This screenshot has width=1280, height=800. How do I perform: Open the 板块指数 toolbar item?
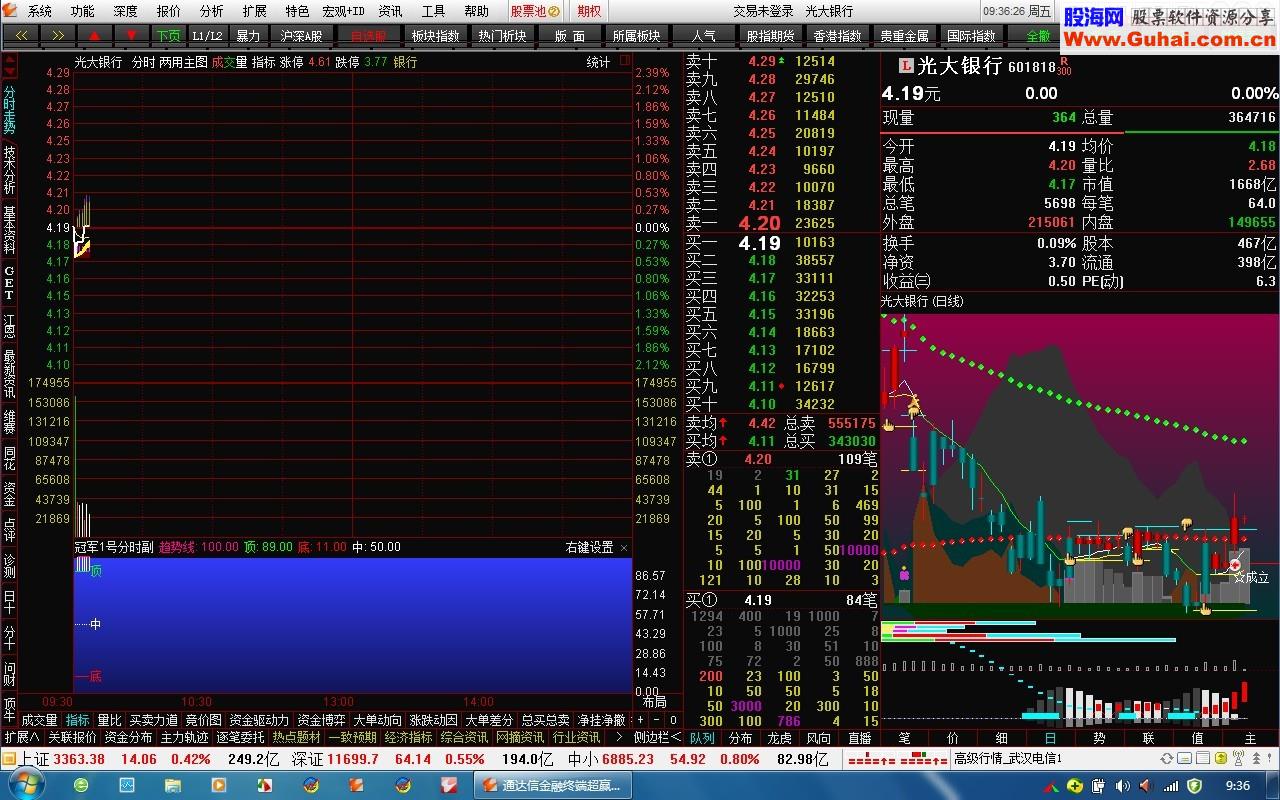point(436,35)
